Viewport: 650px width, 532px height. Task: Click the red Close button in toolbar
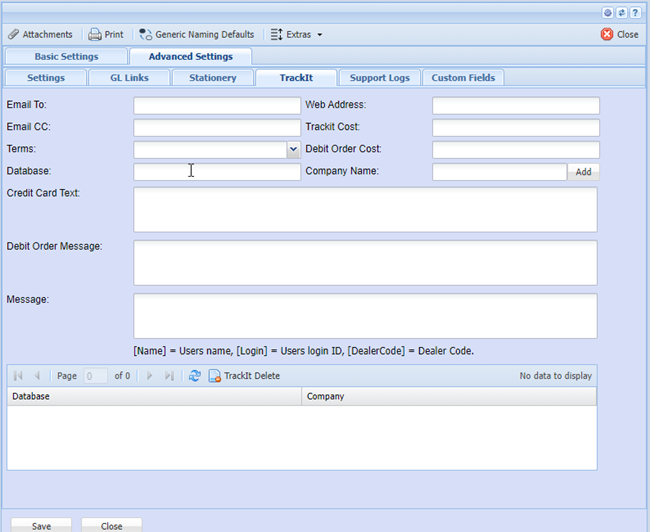tap(620, 34)
